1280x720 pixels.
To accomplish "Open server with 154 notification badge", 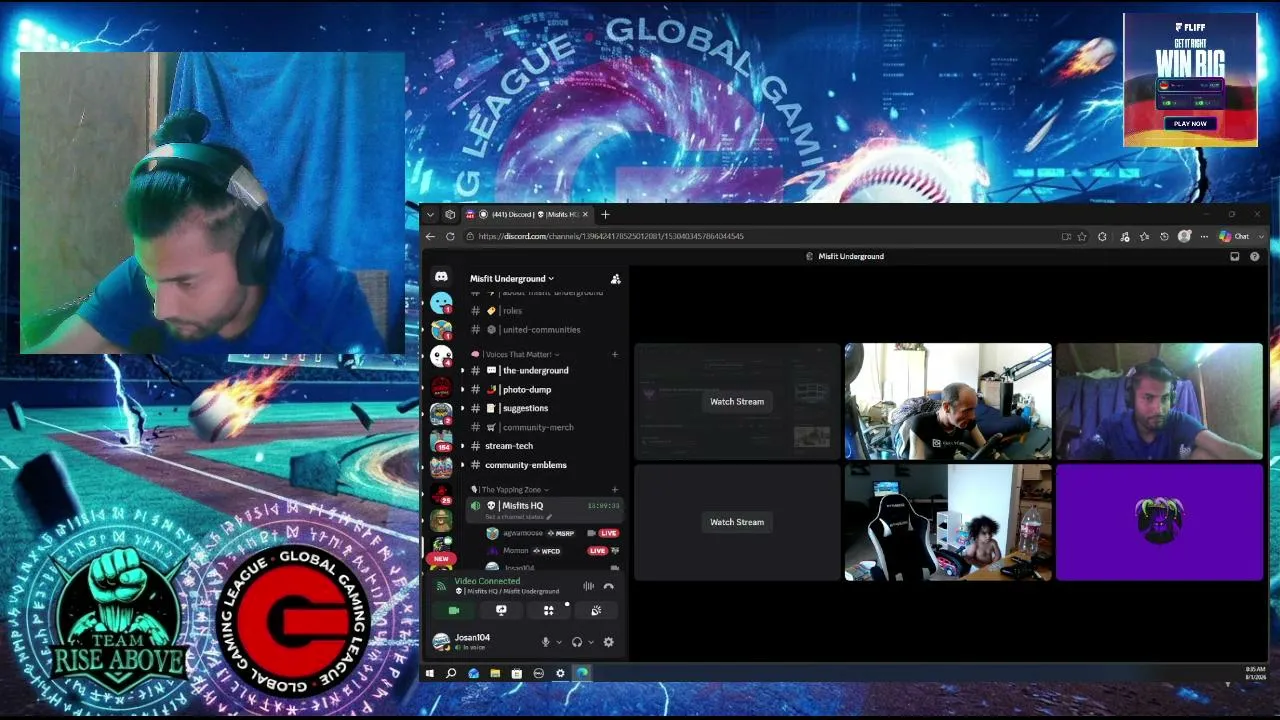I will pos(441,441).
